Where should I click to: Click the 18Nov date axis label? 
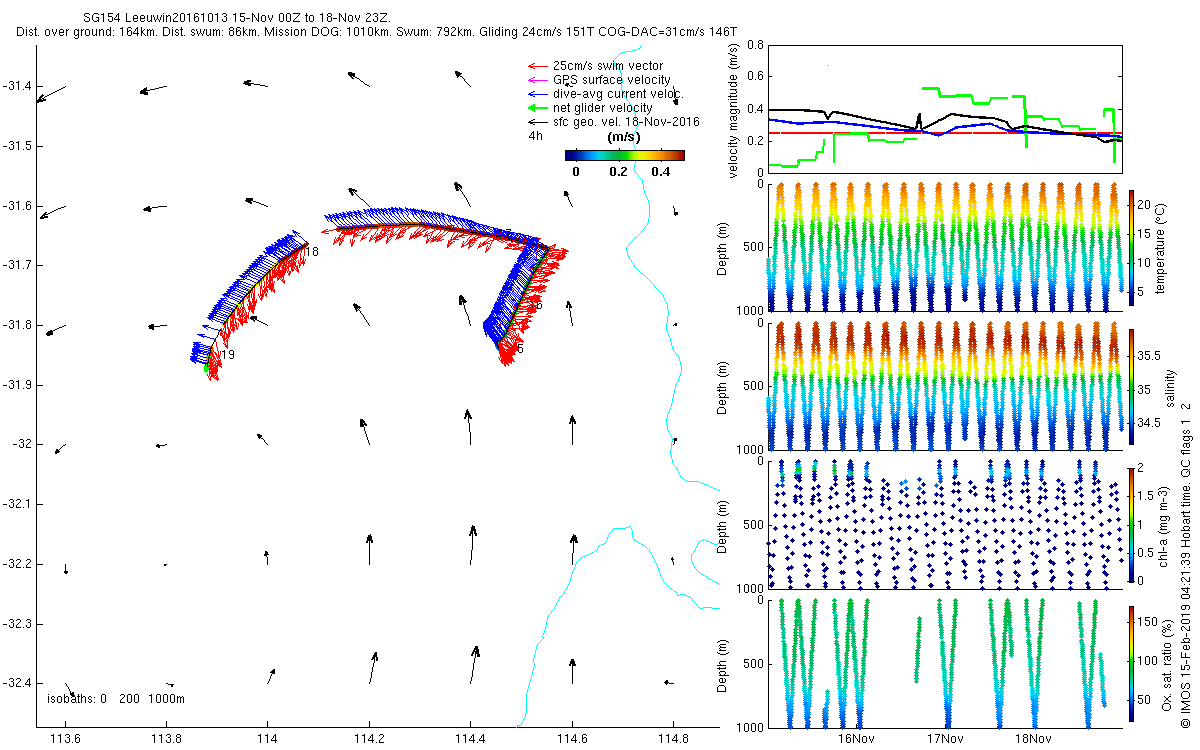point(1032,739)
